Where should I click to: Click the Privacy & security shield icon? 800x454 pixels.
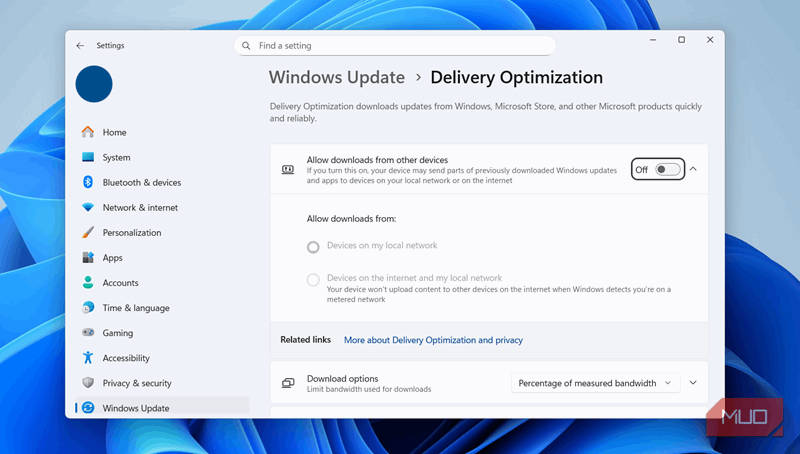point(88,383)
